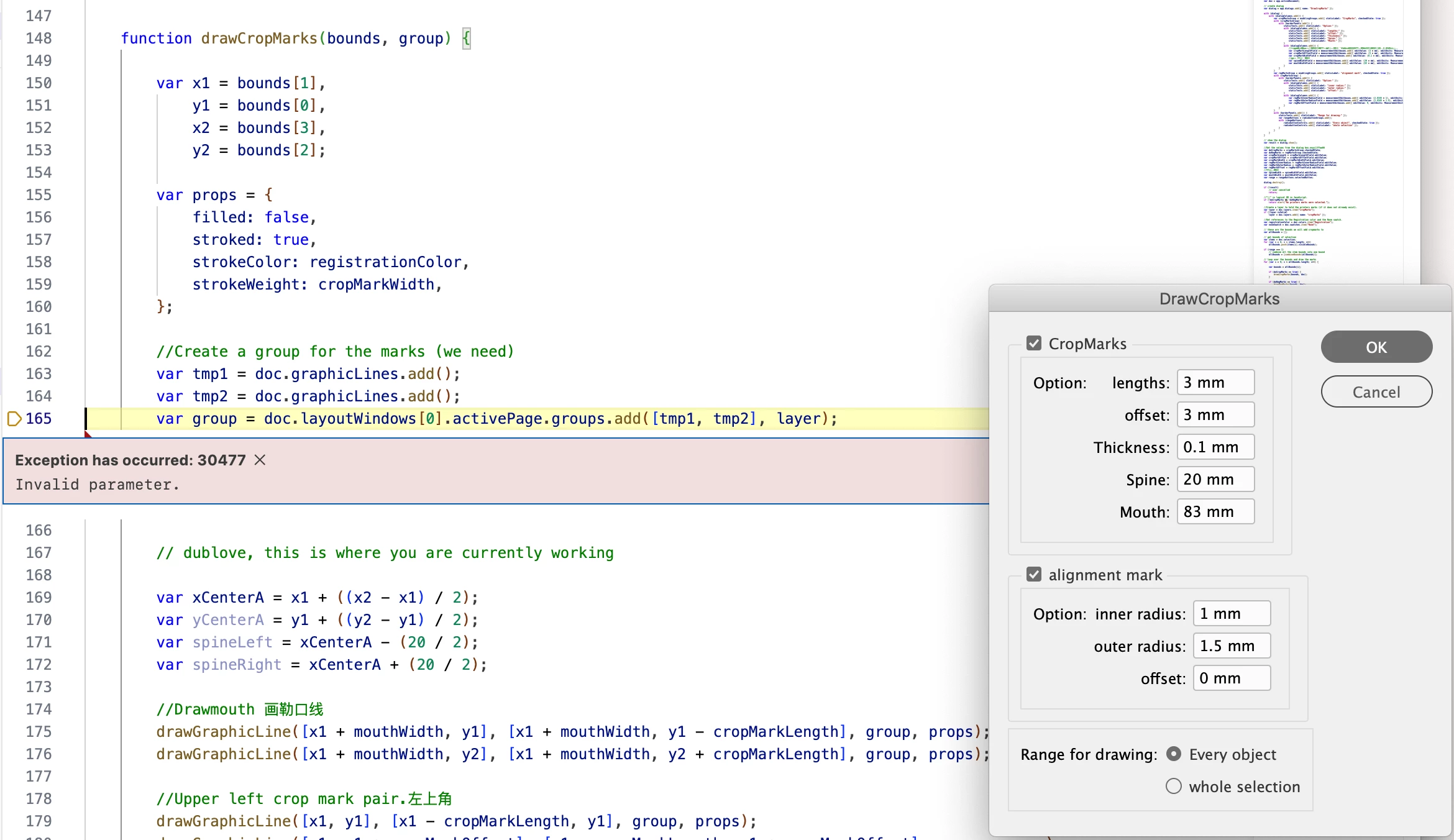Click the debug arrow marker on line 165
Screen dimensions: 1454x840
pyautogui.click(x=14, y=419)
